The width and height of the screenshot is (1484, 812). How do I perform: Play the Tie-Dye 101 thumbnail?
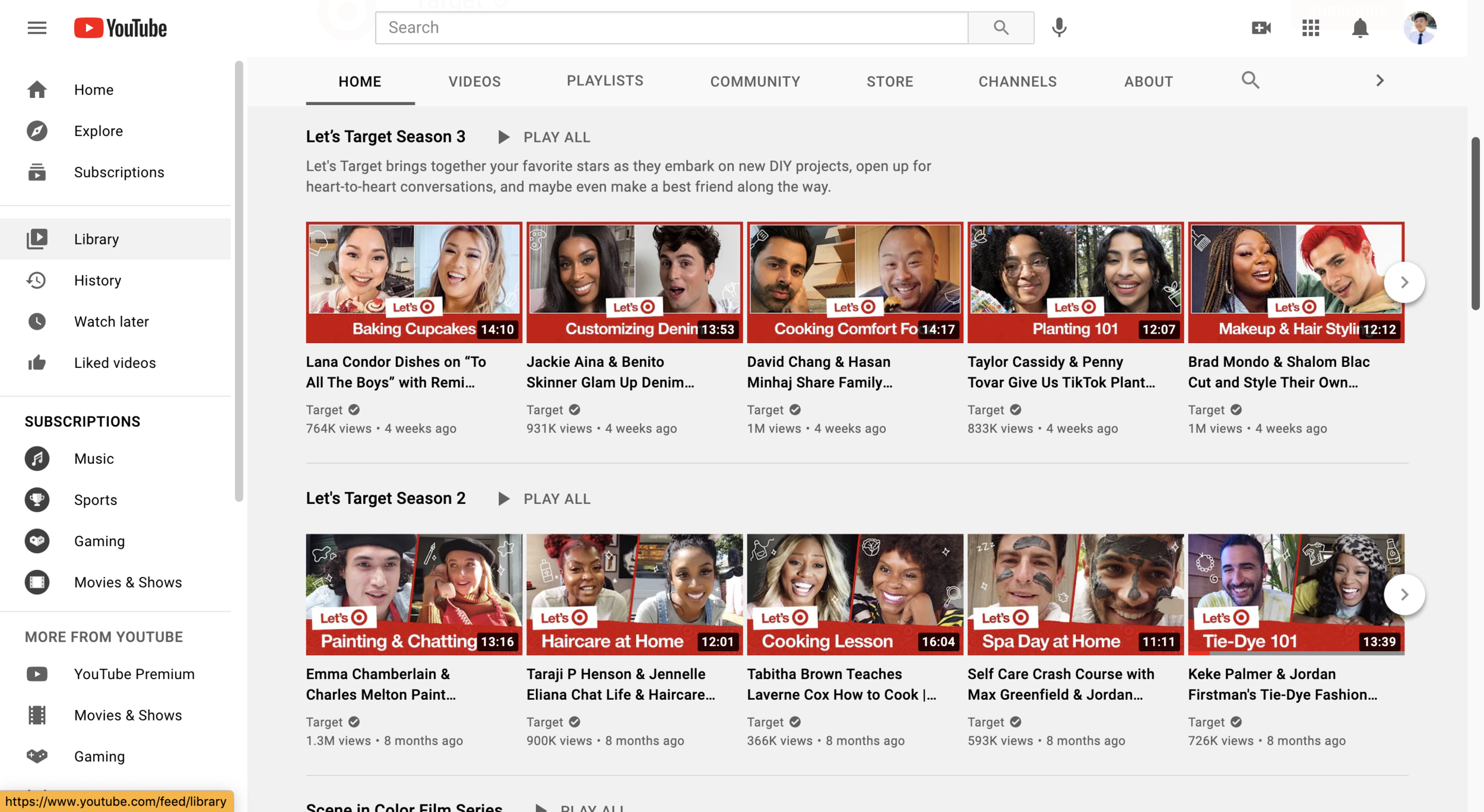click(x=1296, y=595)
